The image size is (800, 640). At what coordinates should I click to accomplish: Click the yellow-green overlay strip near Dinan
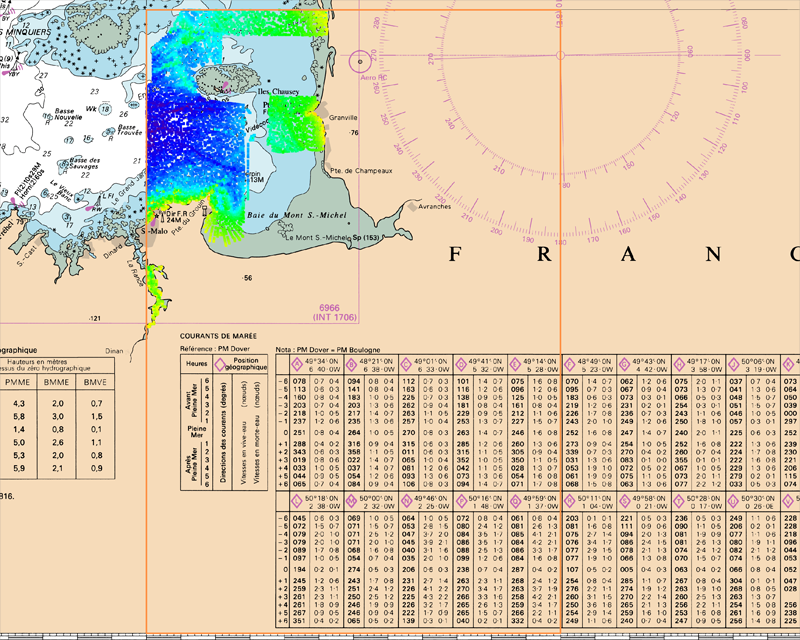152,295
